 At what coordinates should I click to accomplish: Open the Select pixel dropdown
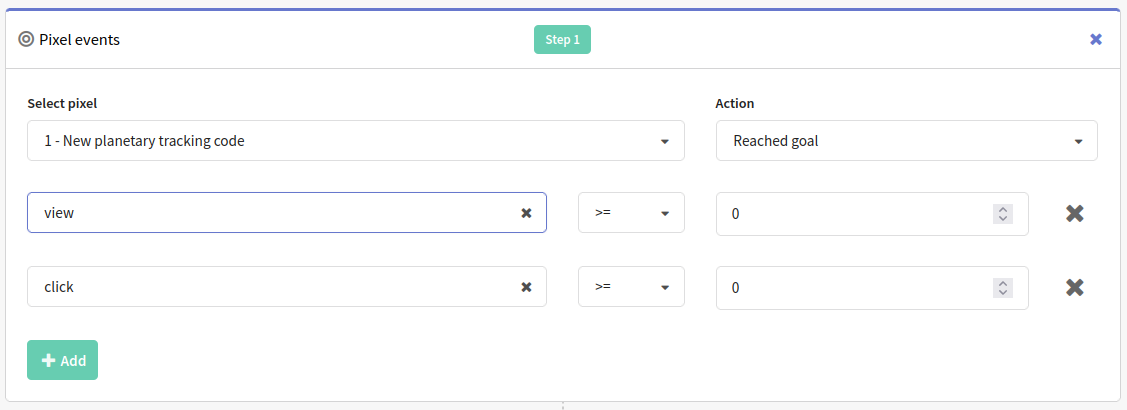pyautogui.click(x=356, y=140)
